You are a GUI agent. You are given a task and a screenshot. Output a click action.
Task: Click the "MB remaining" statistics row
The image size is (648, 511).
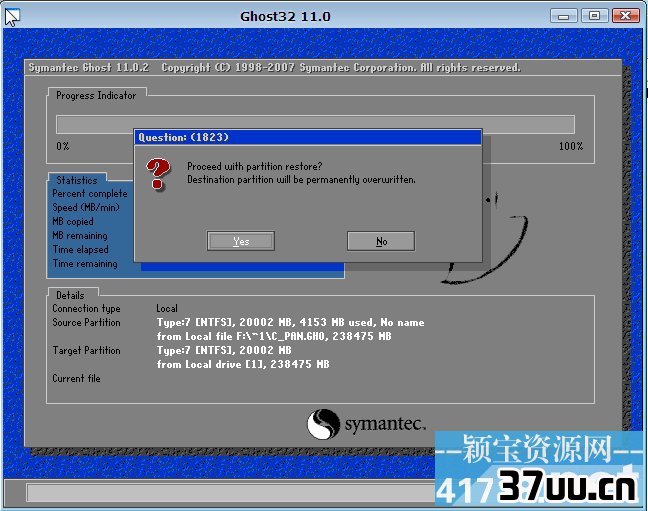pos(80,236)
